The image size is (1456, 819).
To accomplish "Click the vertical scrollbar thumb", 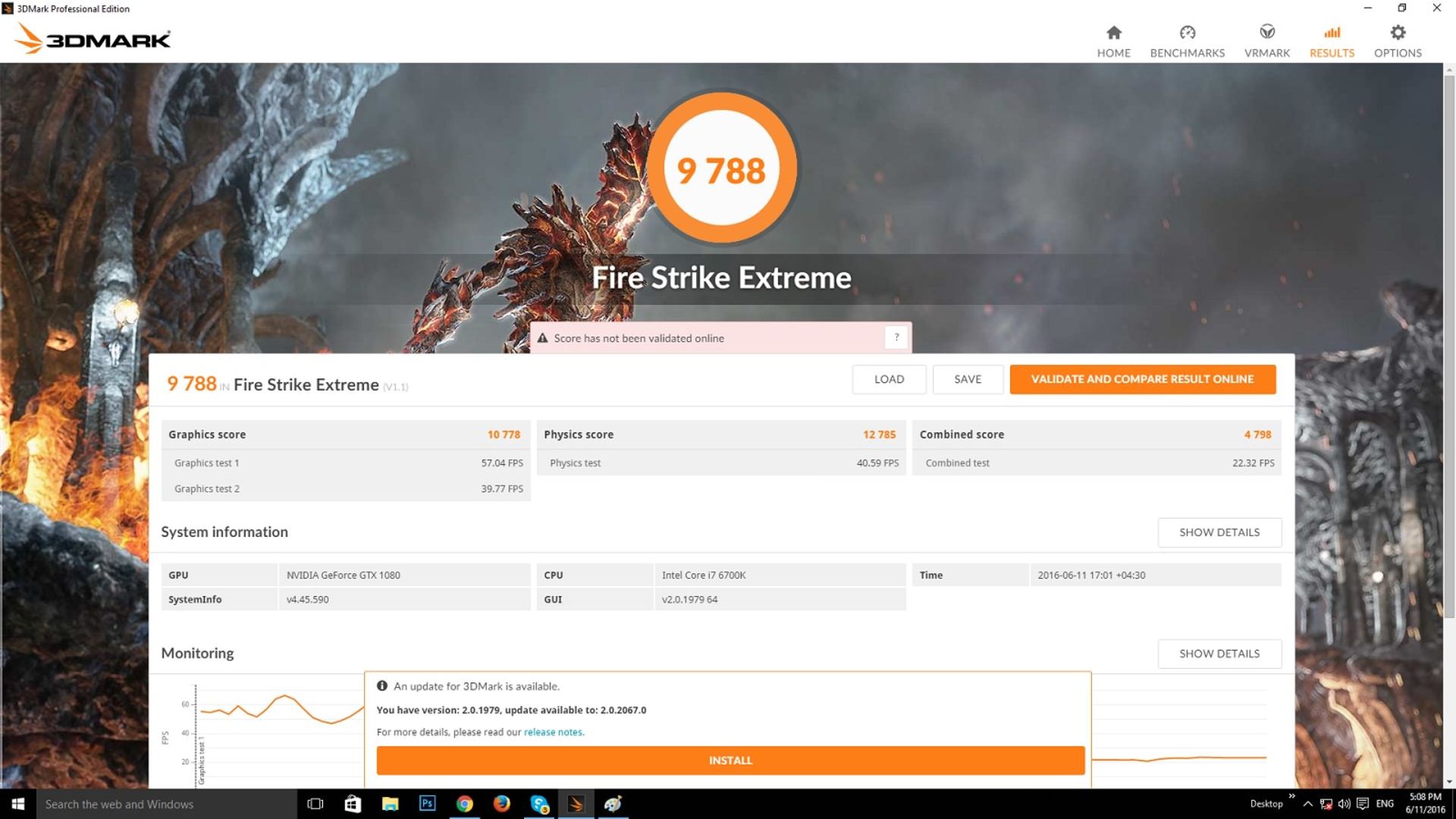I will [x=1449, y=345].
